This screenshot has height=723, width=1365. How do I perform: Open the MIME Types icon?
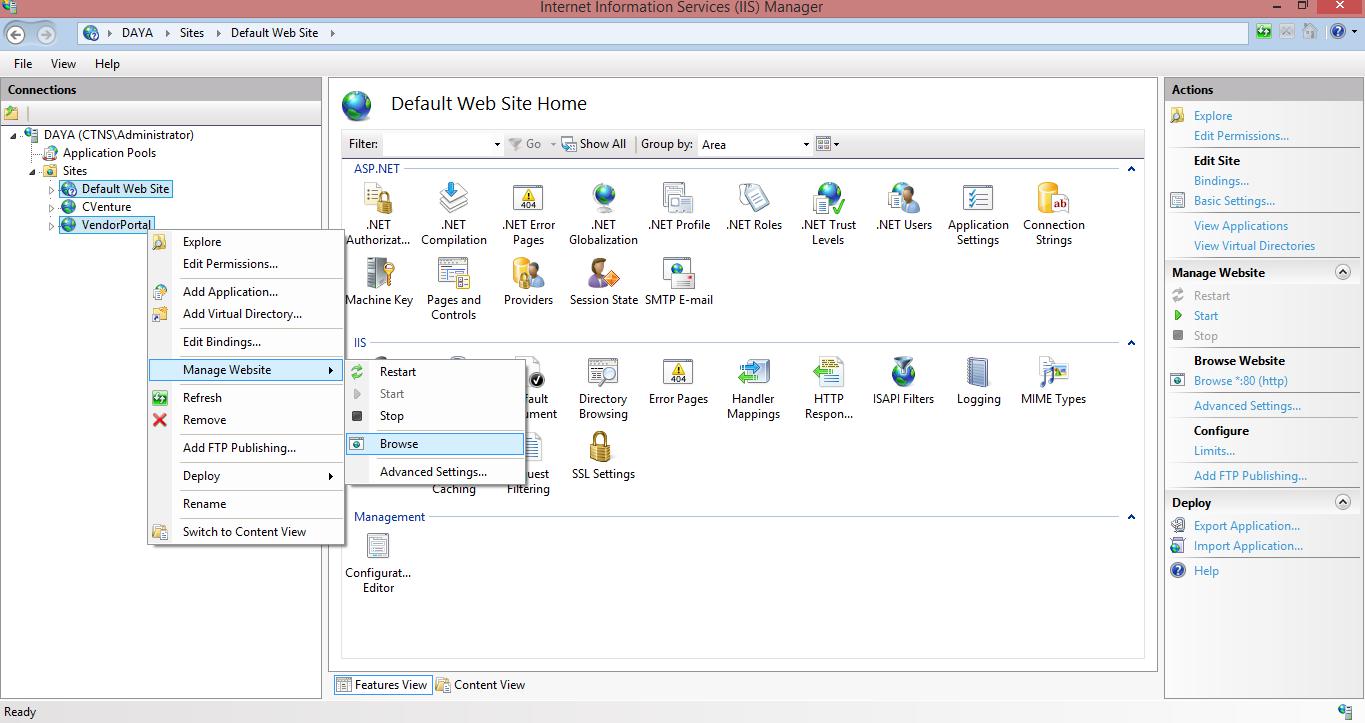pos(1053,381)
